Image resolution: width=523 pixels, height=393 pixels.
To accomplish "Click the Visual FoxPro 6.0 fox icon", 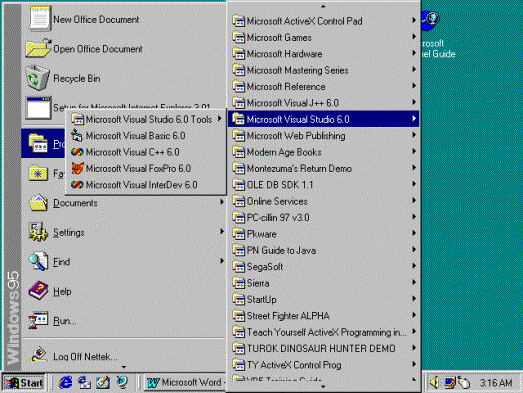I will pos(77,168).
